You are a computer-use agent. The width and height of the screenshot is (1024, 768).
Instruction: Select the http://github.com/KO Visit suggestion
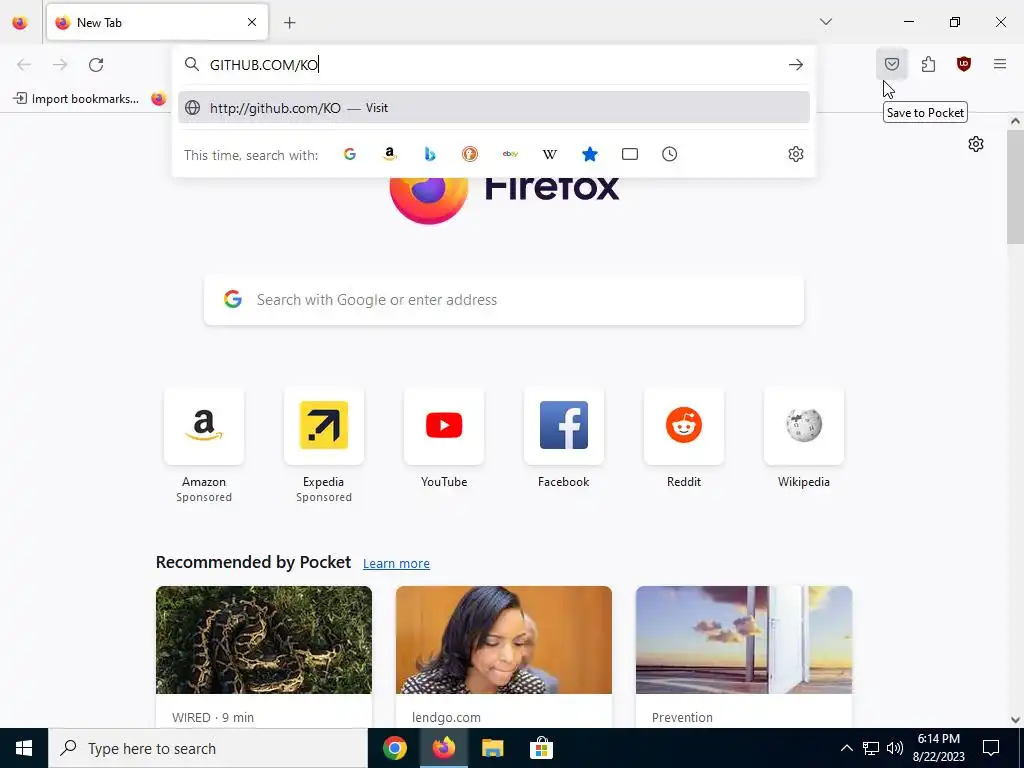pos(494,108)
